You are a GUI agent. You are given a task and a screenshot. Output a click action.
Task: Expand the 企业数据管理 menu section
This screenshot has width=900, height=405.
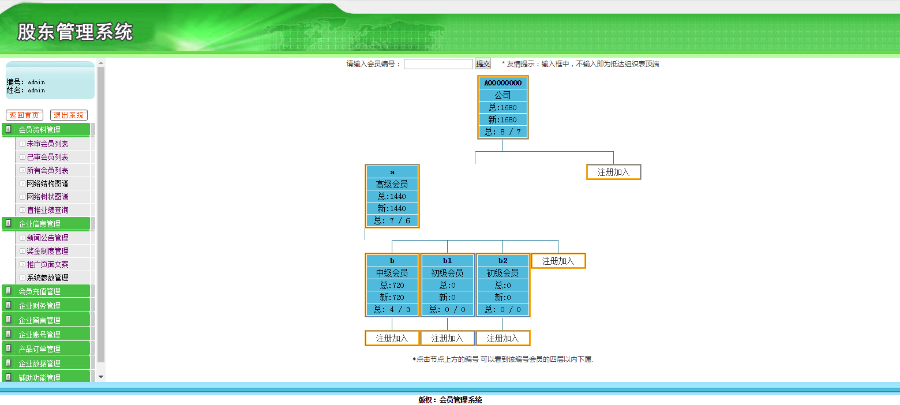[46, 363]
